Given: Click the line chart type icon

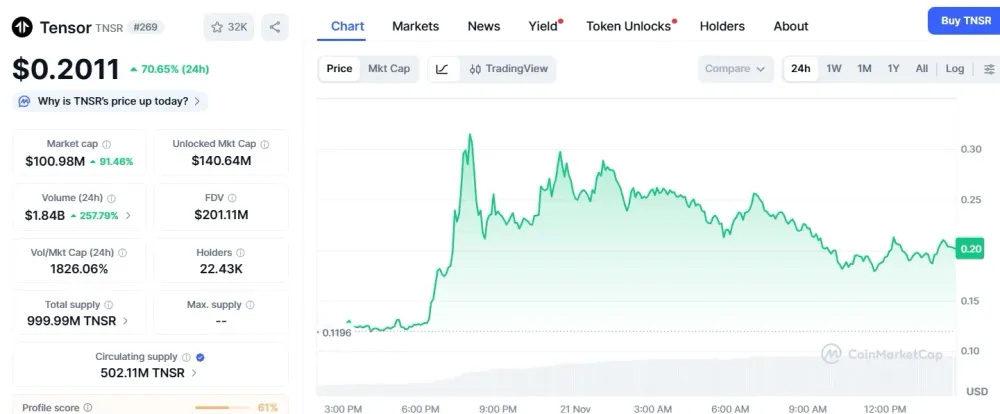Looking at the screenshot, I should [442, 69].
